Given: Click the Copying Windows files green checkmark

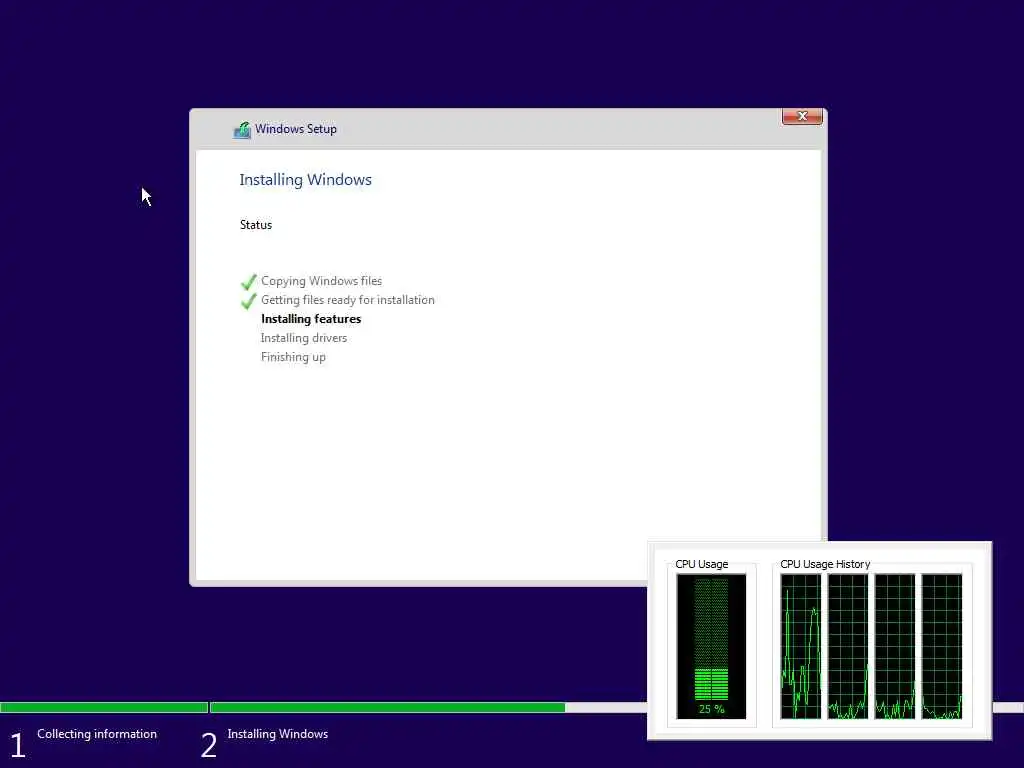Looking at the screenshot, I should [x=249, y=282].
